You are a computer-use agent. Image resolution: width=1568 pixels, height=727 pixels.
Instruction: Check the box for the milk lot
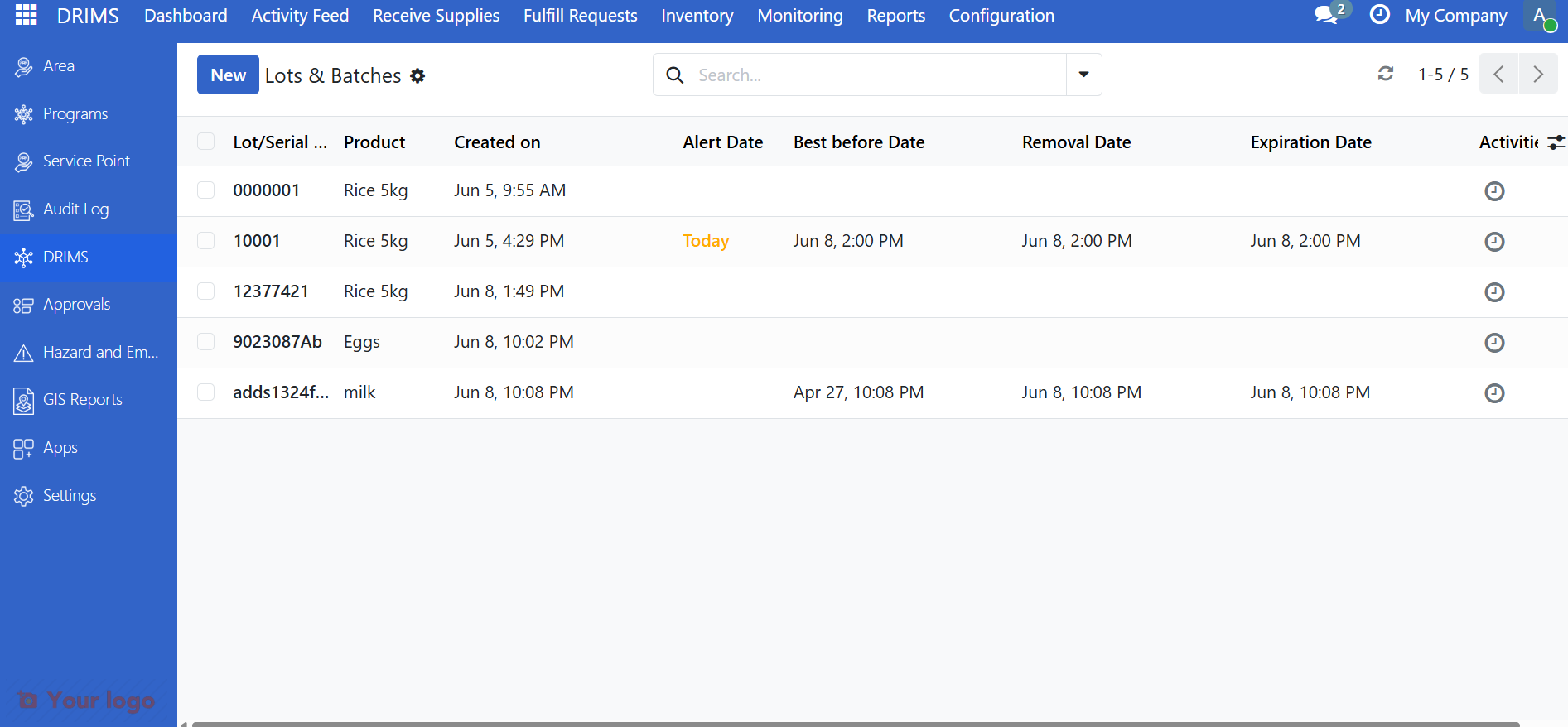pos(206,392)
